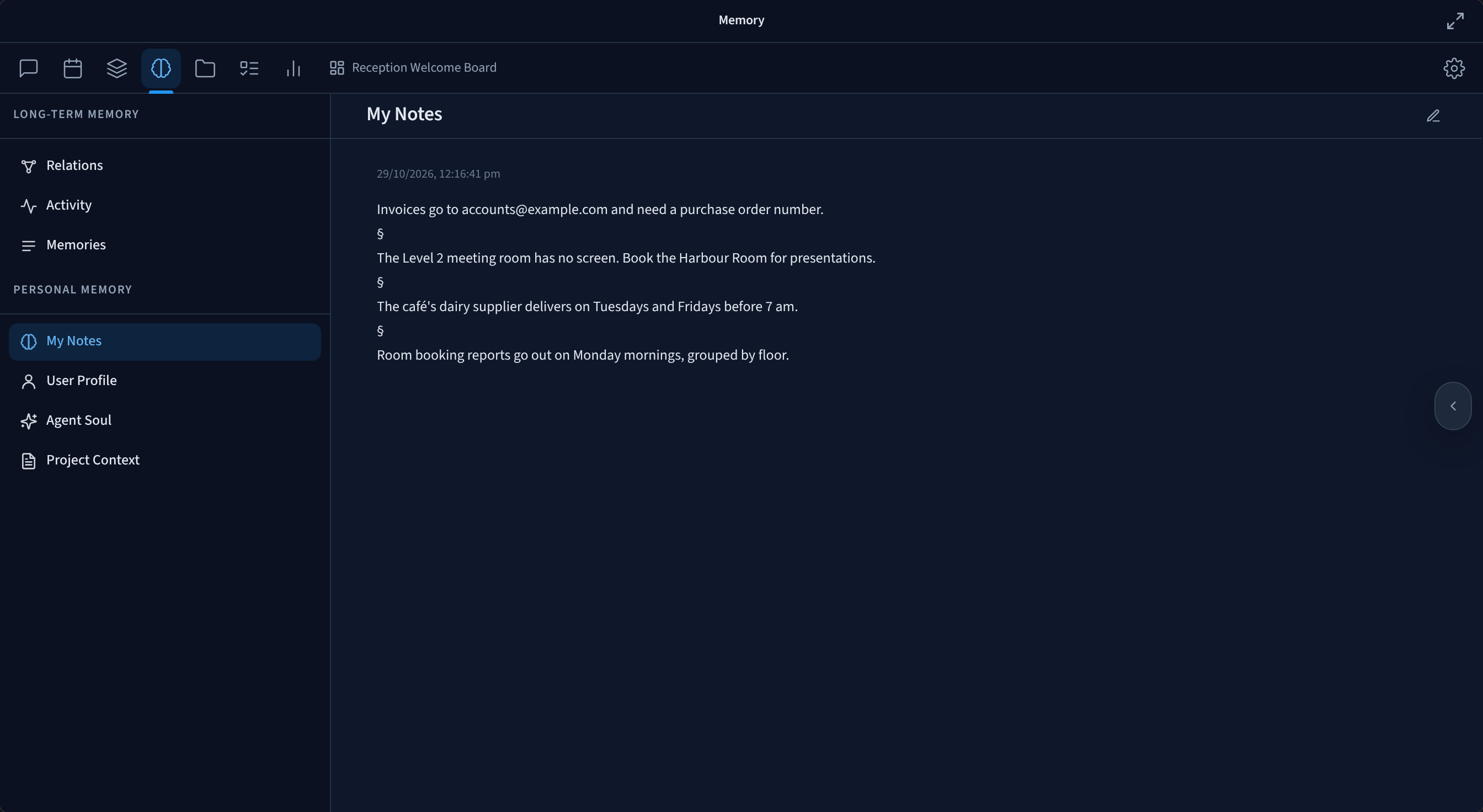The width and height of the screenshot is (1483, 812).
Task: Open the calendar icon in toolbar
Action: click(x=72, y=68)
